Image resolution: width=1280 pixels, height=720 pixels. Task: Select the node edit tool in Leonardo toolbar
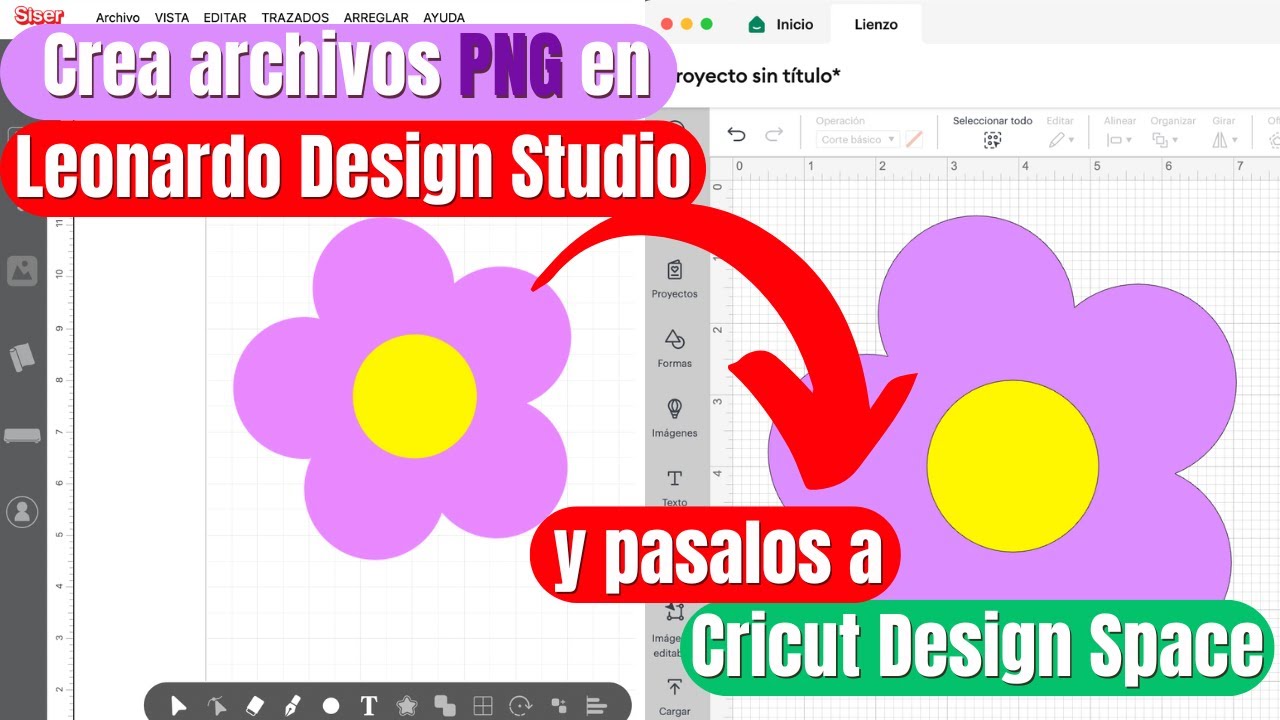[217, 706]
